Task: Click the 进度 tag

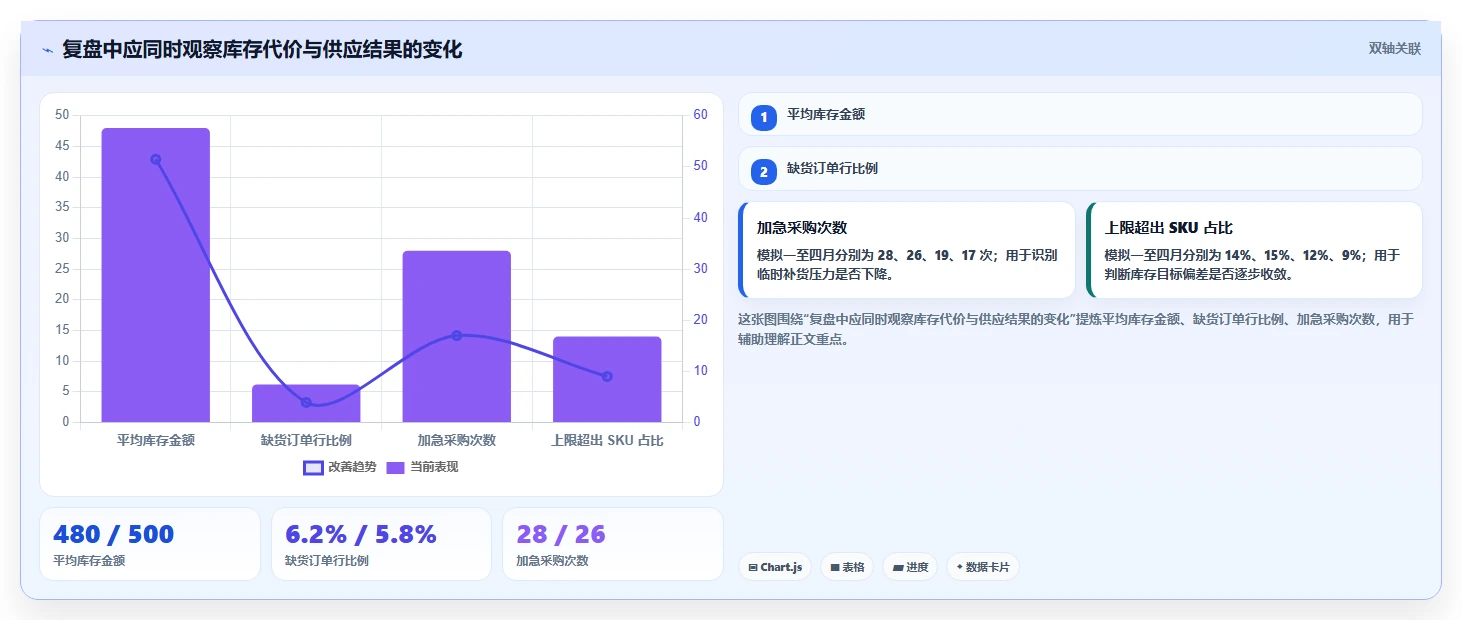Action: pos(910,567)
